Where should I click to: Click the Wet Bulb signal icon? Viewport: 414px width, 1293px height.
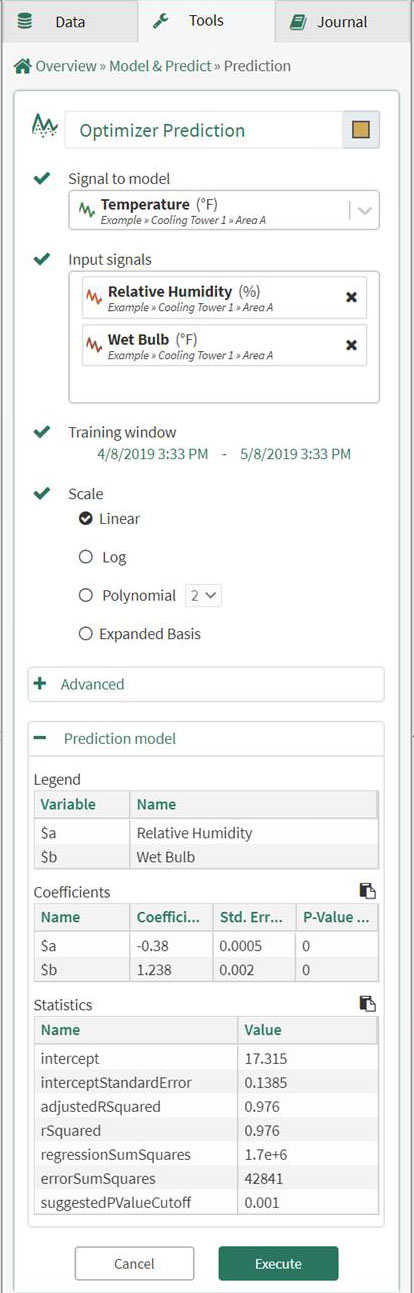tap(94, 345)
